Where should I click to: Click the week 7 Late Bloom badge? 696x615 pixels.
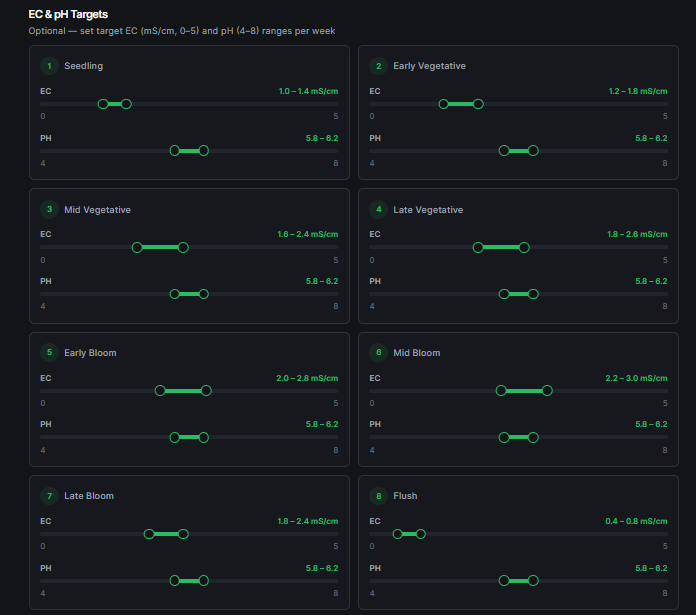[x=49, y=496]
